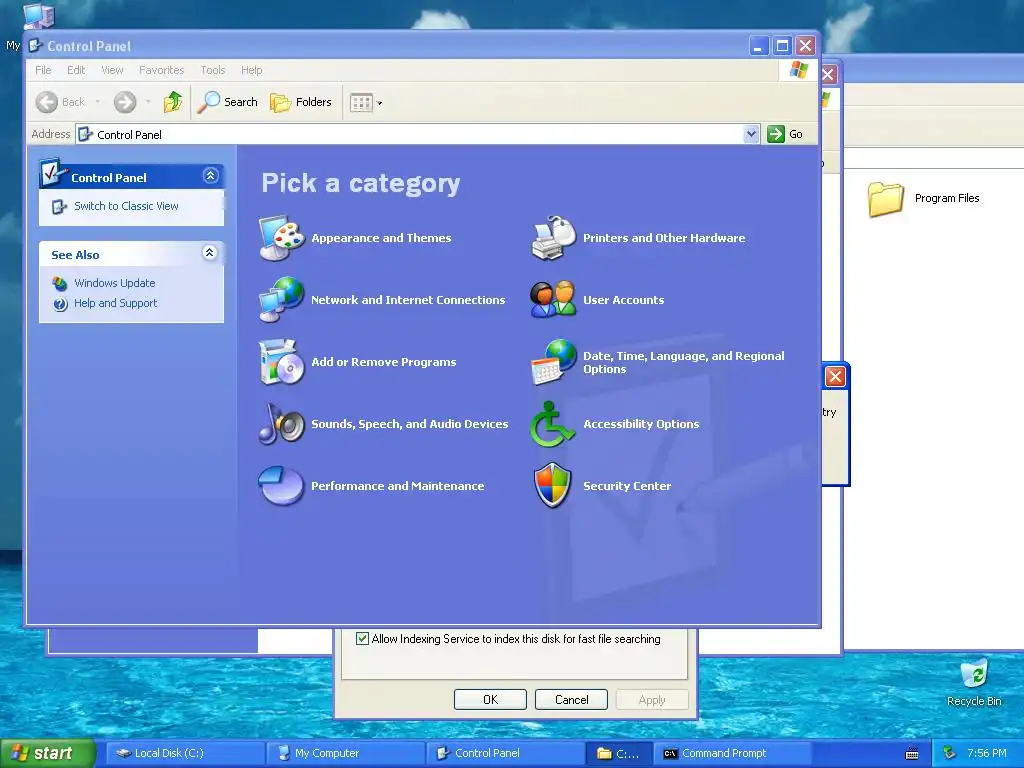Screen dimensions: 1024x768
Task: Open Network and Internet Connections icon
Action: tap(281, 300)
